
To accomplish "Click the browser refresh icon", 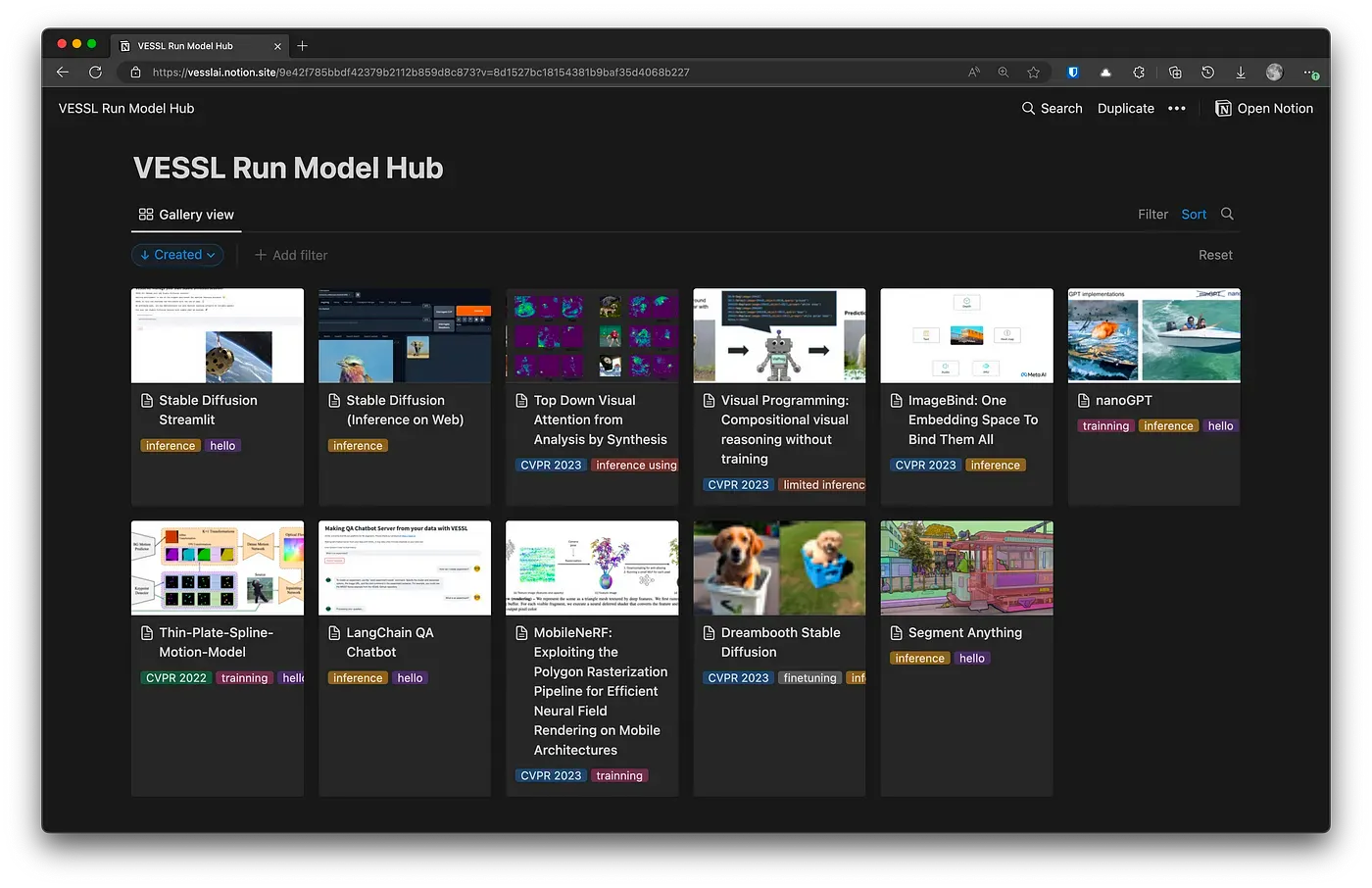I will click(x=95, y=73).
